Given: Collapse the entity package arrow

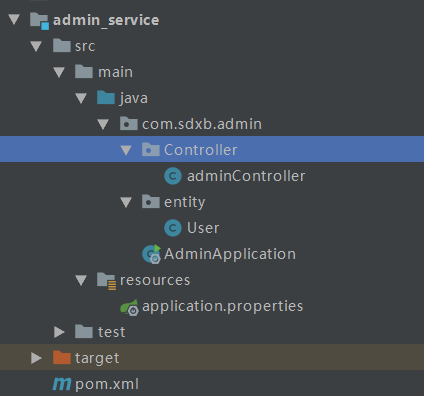Looking at the screenshot, I should point(126,202).
